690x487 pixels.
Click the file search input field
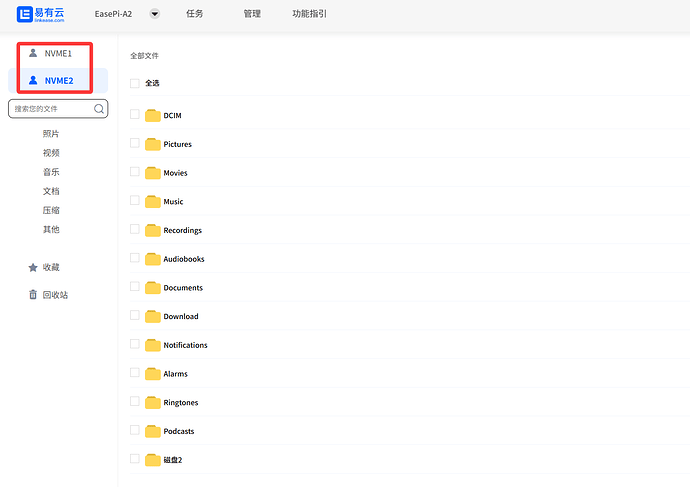[50, 108]
